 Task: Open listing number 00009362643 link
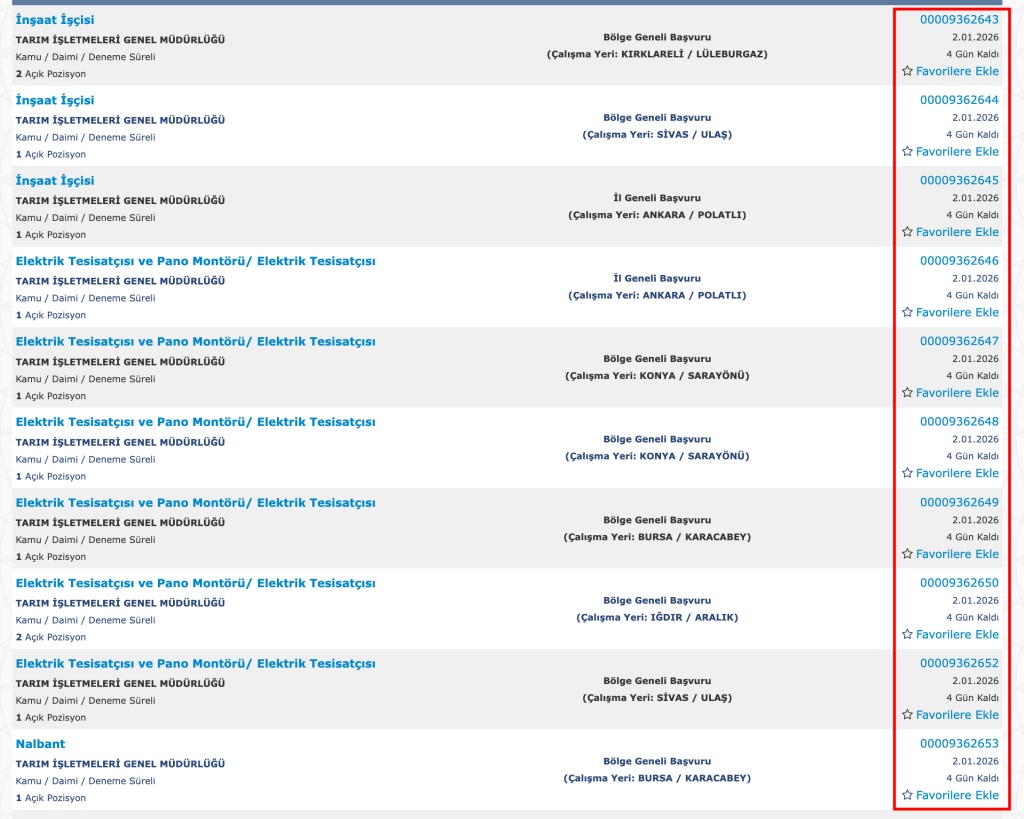tap(959, 19)
